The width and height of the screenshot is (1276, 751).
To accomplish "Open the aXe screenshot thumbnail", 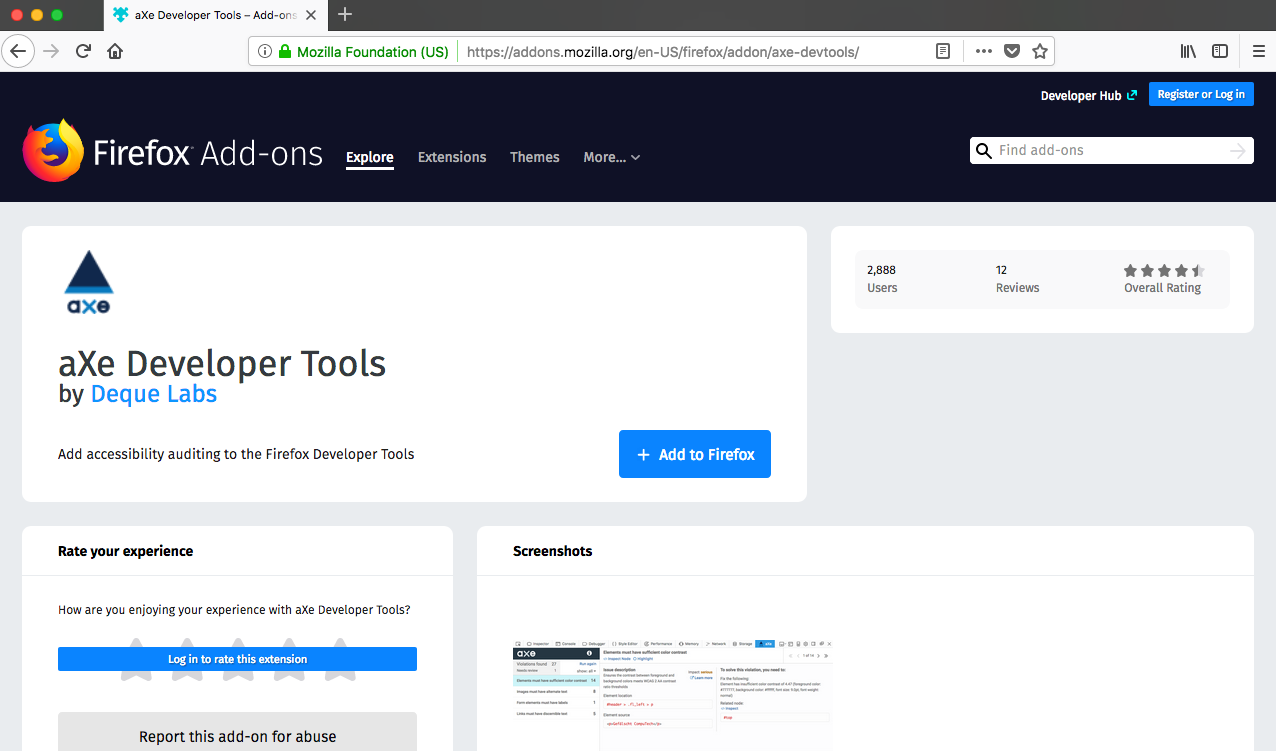I will (x=673, y=694).
